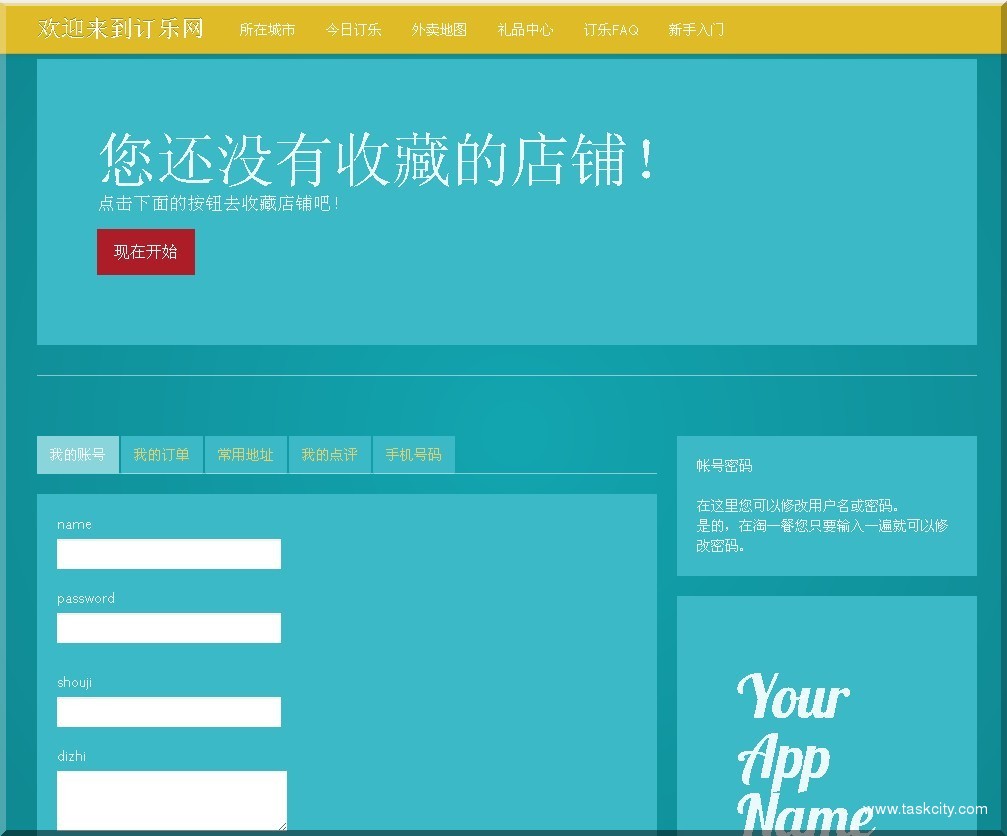Click into the shouji input field

click(169, 711)
